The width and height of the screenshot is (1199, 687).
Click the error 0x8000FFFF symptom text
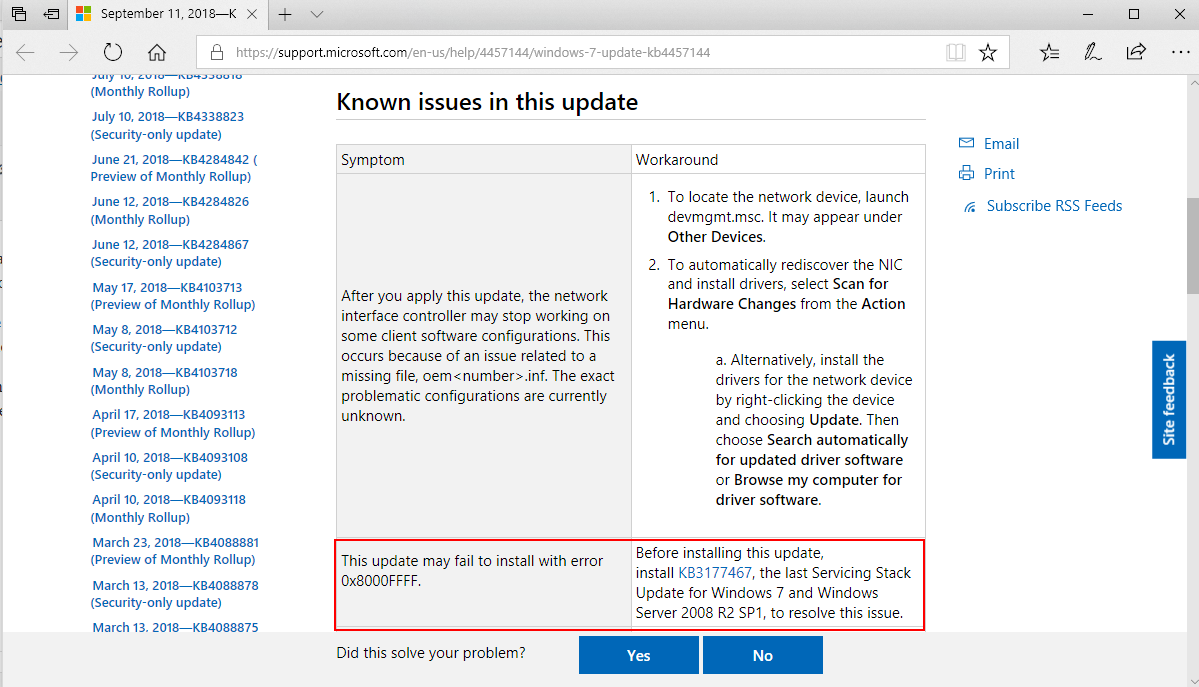pyautogui.click(x=472, y=571)
